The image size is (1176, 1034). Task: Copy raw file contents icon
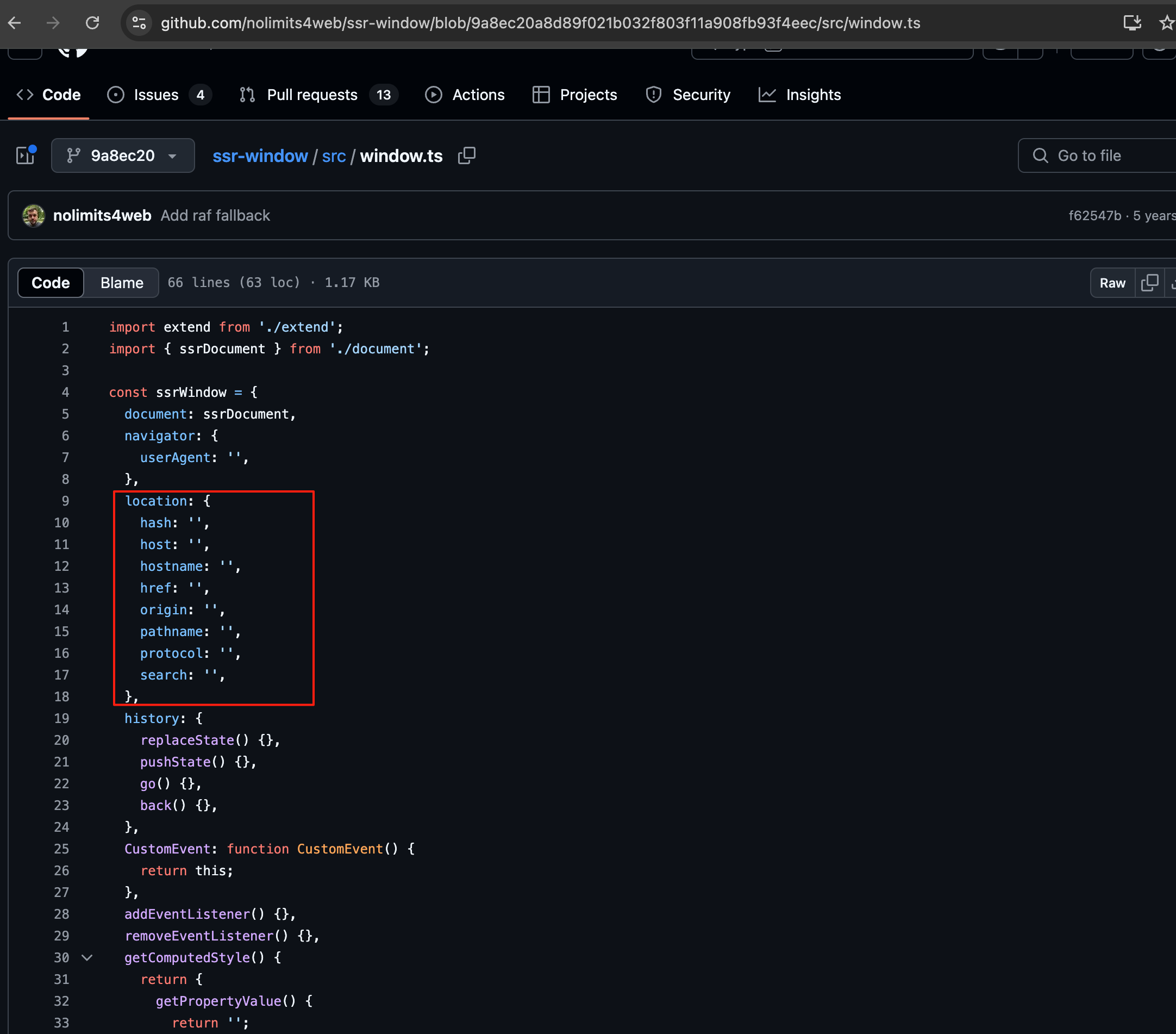1149,283
